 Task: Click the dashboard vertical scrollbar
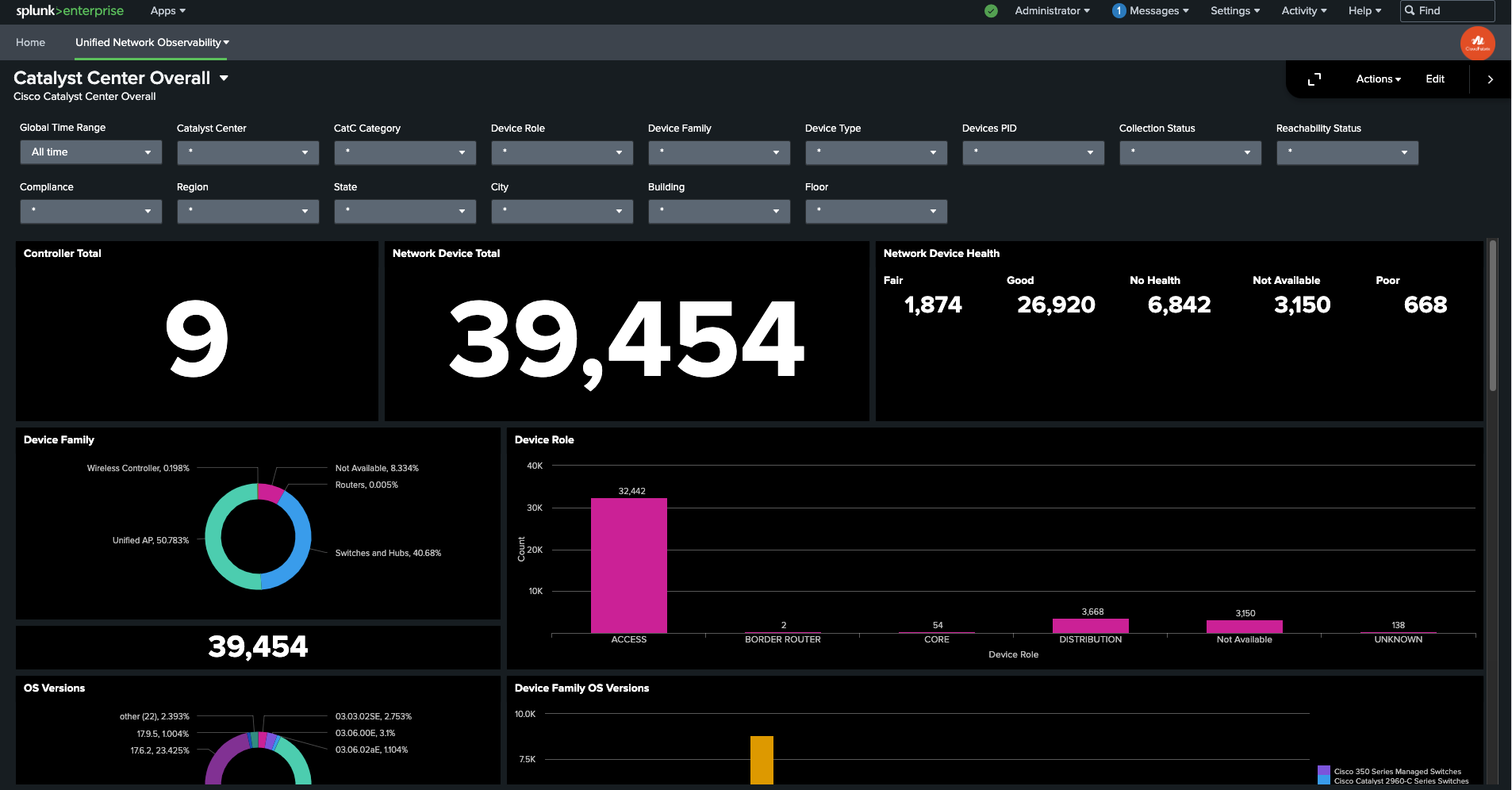coord(1493,316)
